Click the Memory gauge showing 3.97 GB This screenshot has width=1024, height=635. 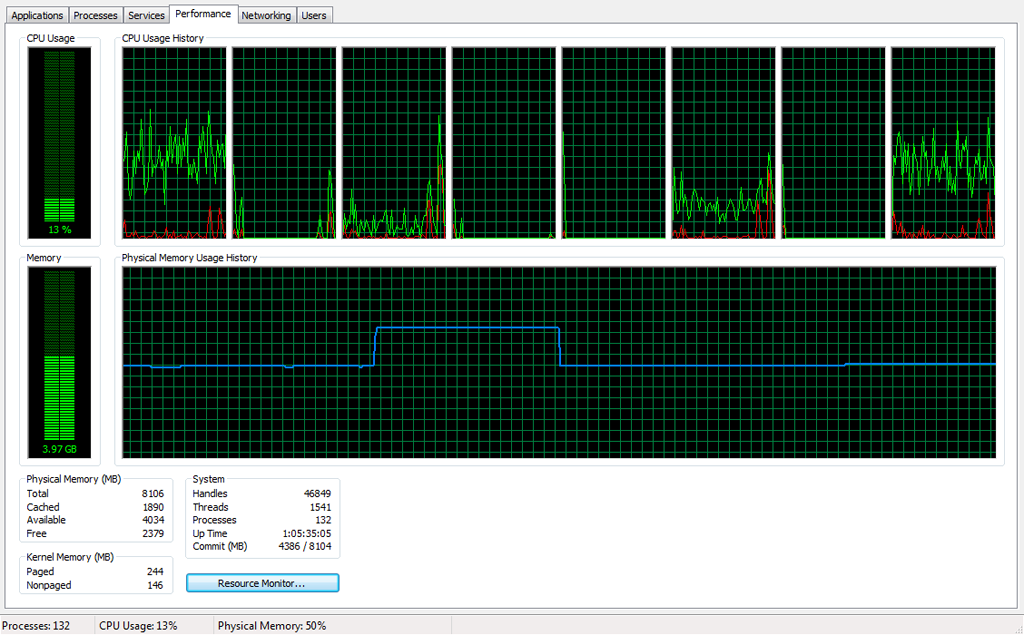(59, 363)
